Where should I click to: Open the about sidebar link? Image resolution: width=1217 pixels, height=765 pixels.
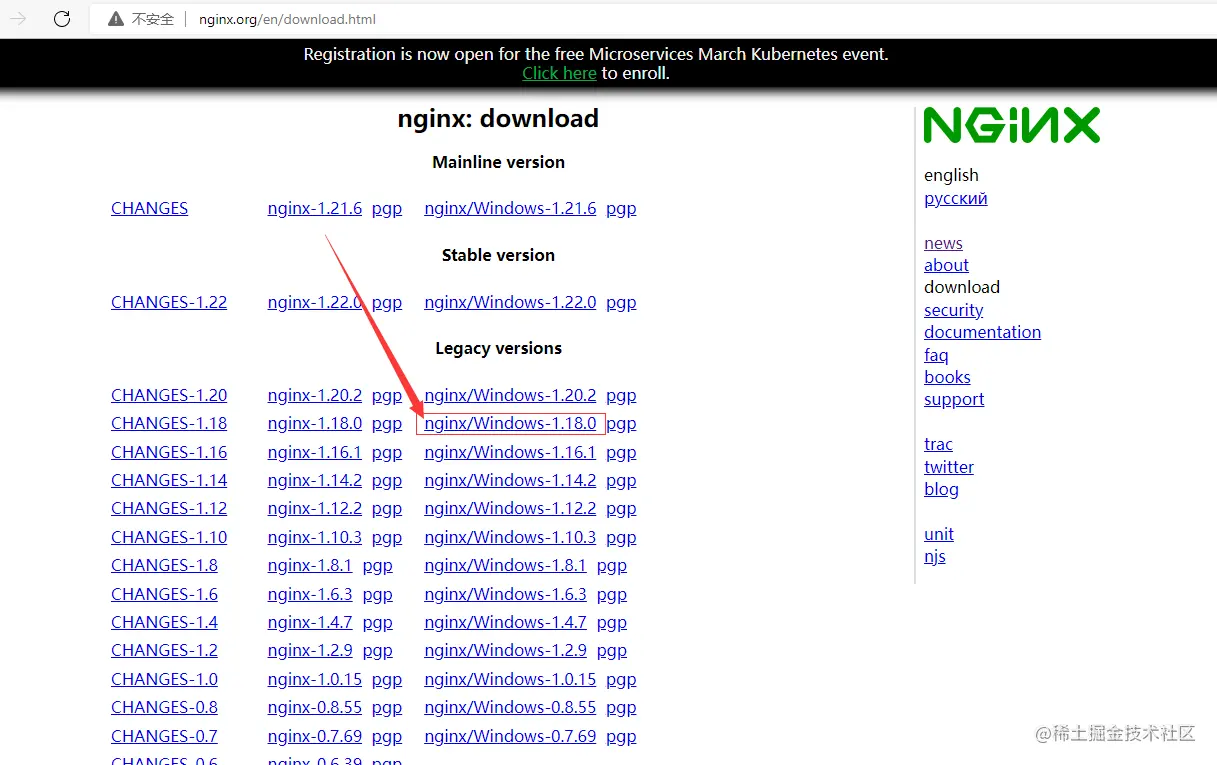tap(946, 265)
